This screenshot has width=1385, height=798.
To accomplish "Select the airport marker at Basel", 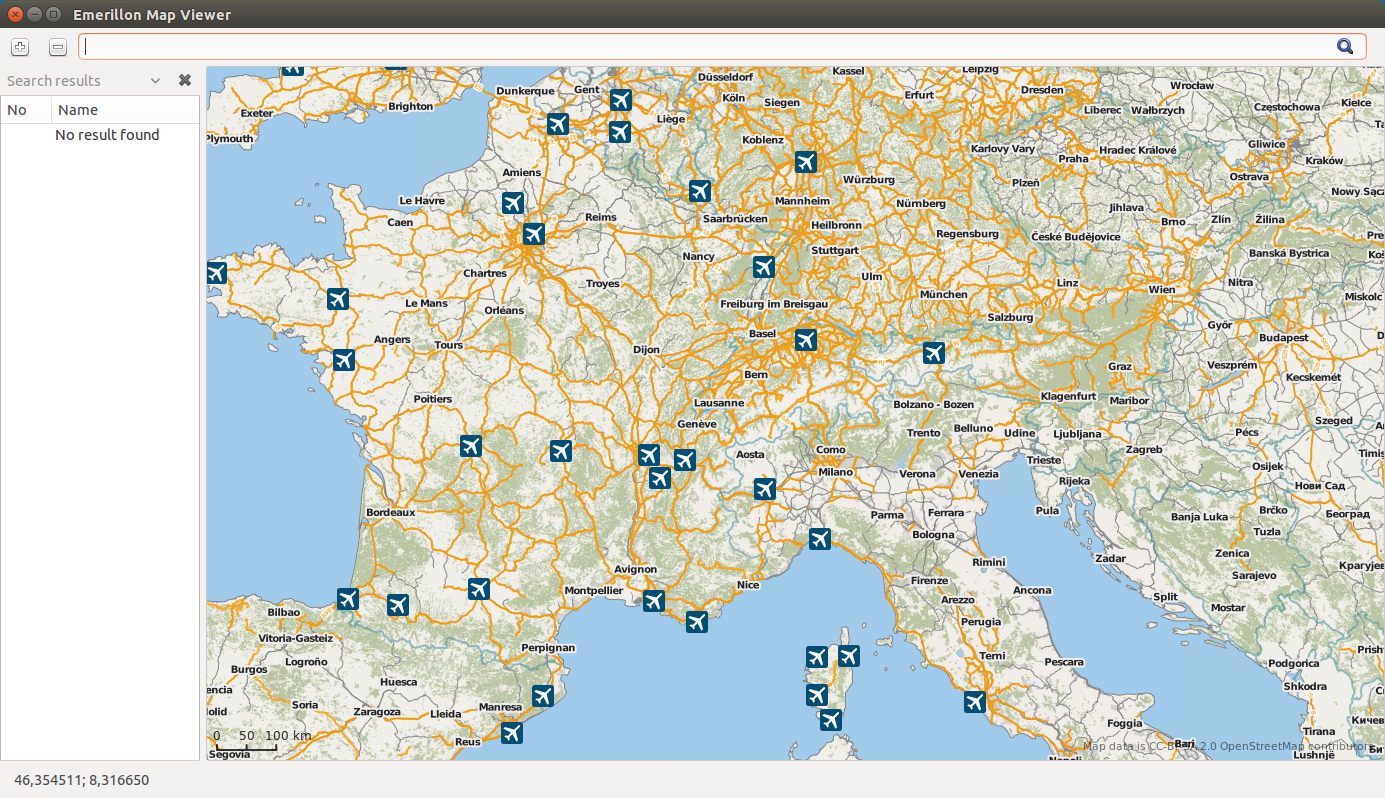I will [x=806, y=340].
